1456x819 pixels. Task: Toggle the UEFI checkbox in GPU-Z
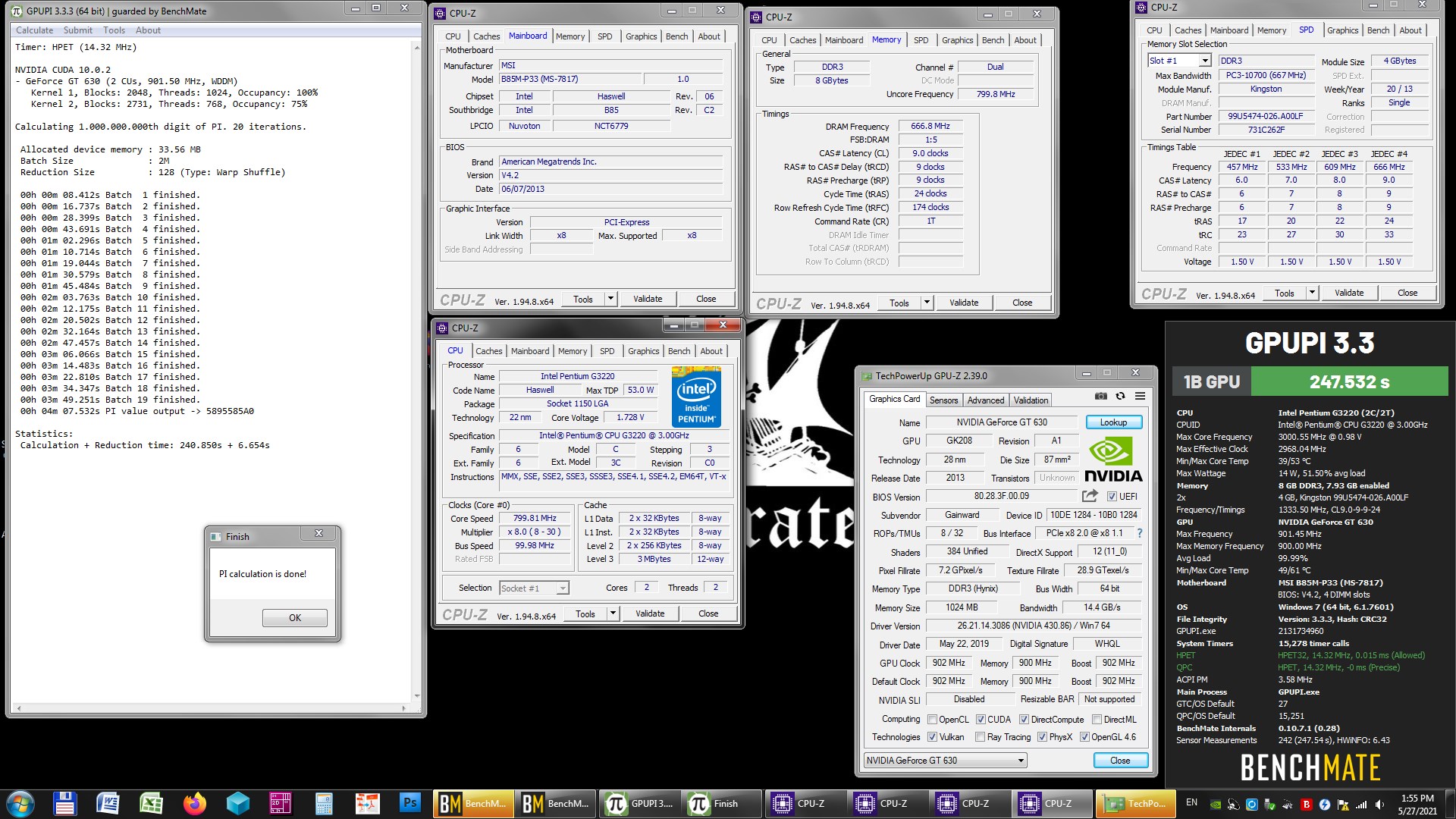pos(1112,497)
